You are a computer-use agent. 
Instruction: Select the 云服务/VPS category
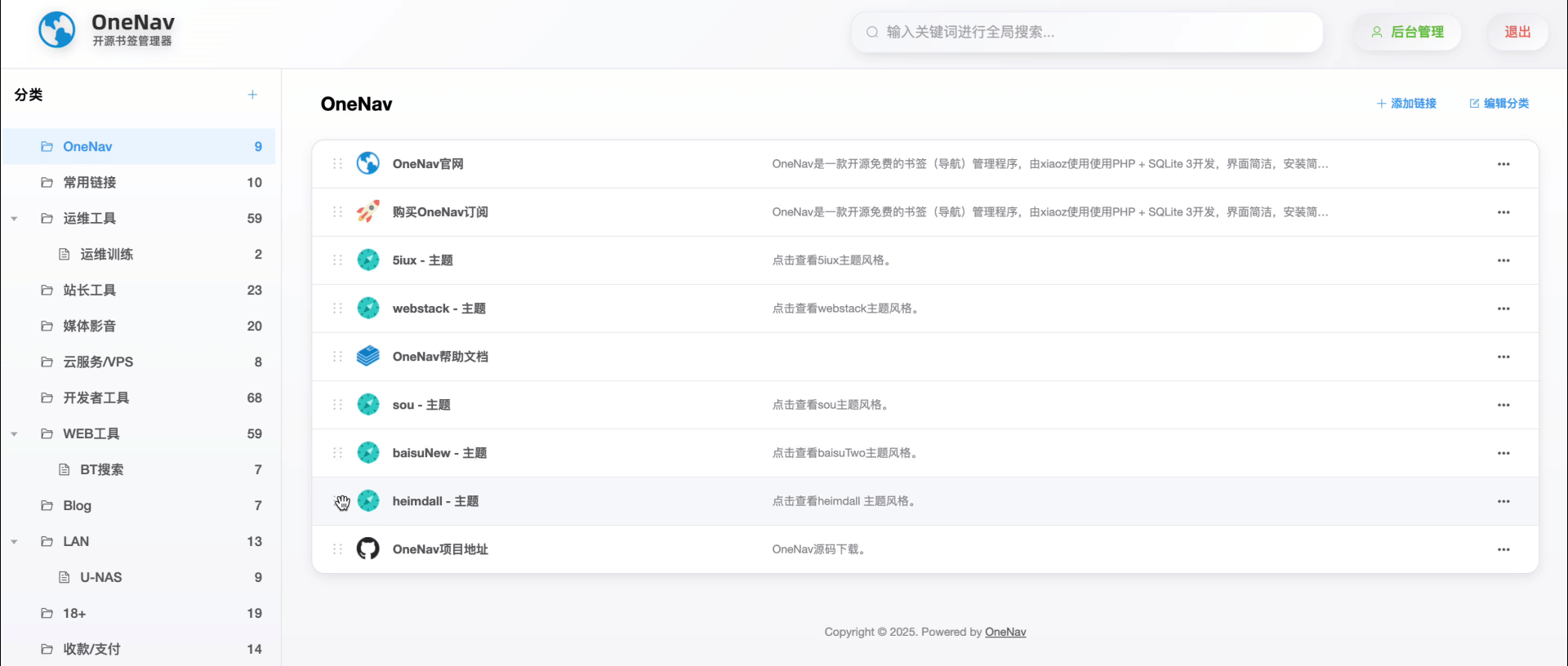coord(139,362)
